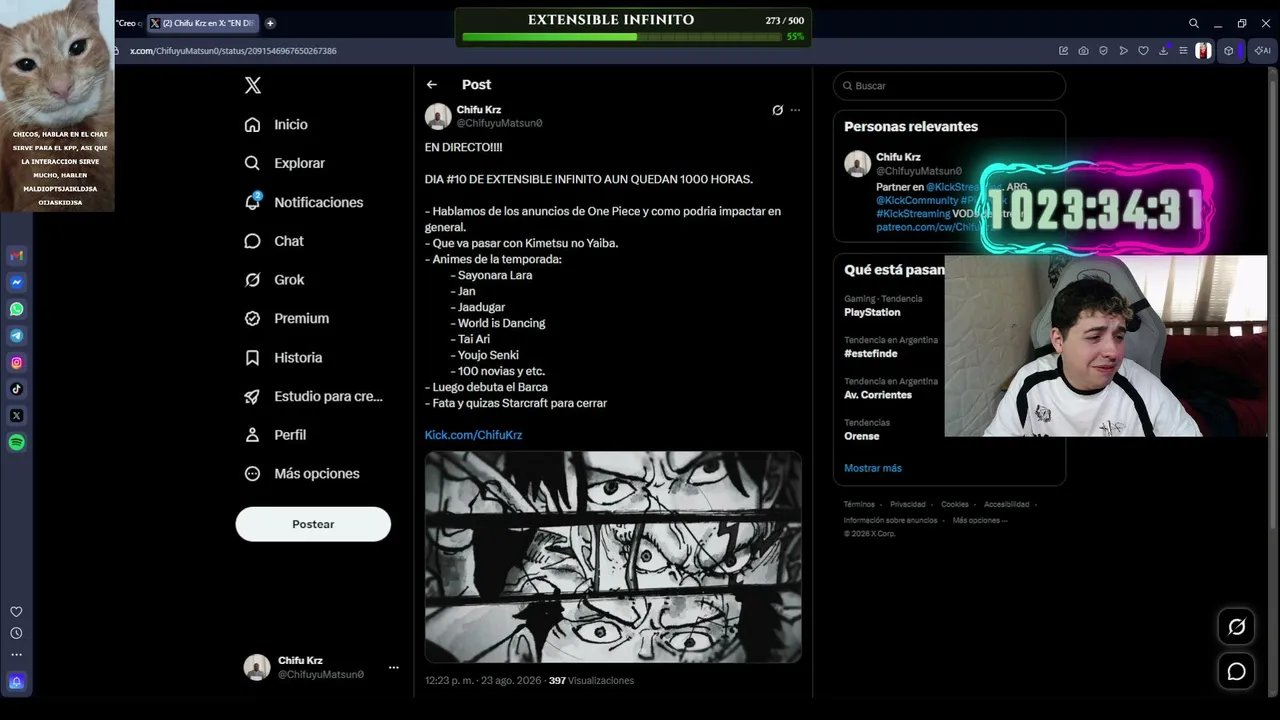
Task: Open Grok in X navigation
Action: click(275, 280)
